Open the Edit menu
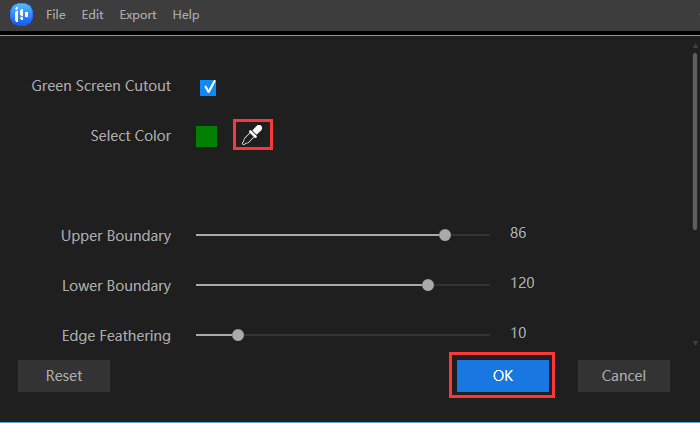 (x=92, y=15)
